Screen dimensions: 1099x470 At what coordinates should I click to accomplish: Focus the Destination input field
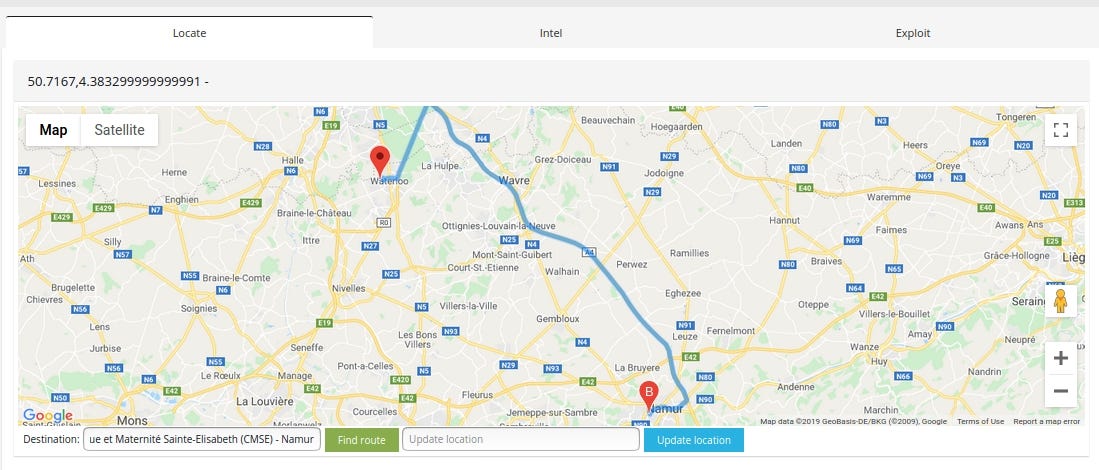point(202,440)
